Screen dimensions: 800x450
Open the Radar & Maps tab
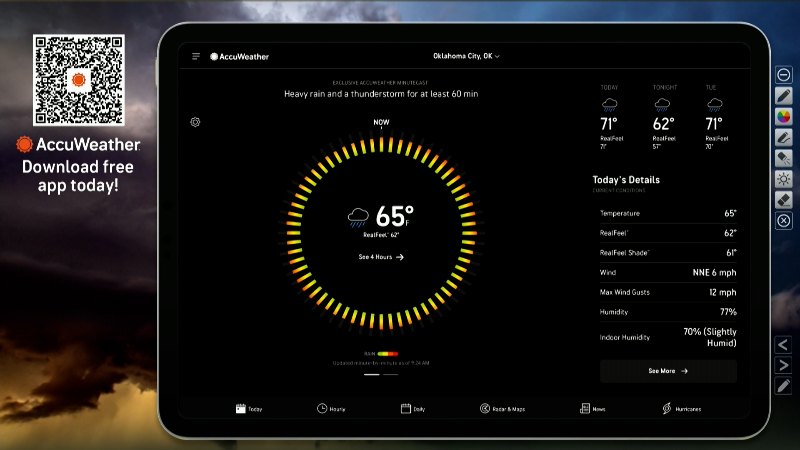pyautogui.click(x=503, y=409)
